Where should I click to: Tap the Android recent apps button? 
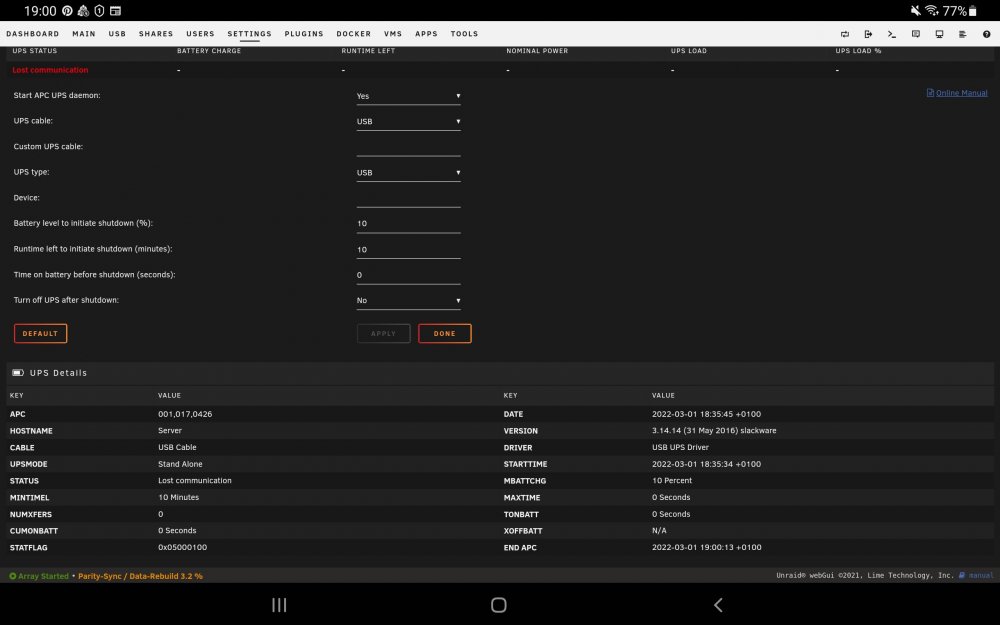pyautogui.click(x=279, y=605)
